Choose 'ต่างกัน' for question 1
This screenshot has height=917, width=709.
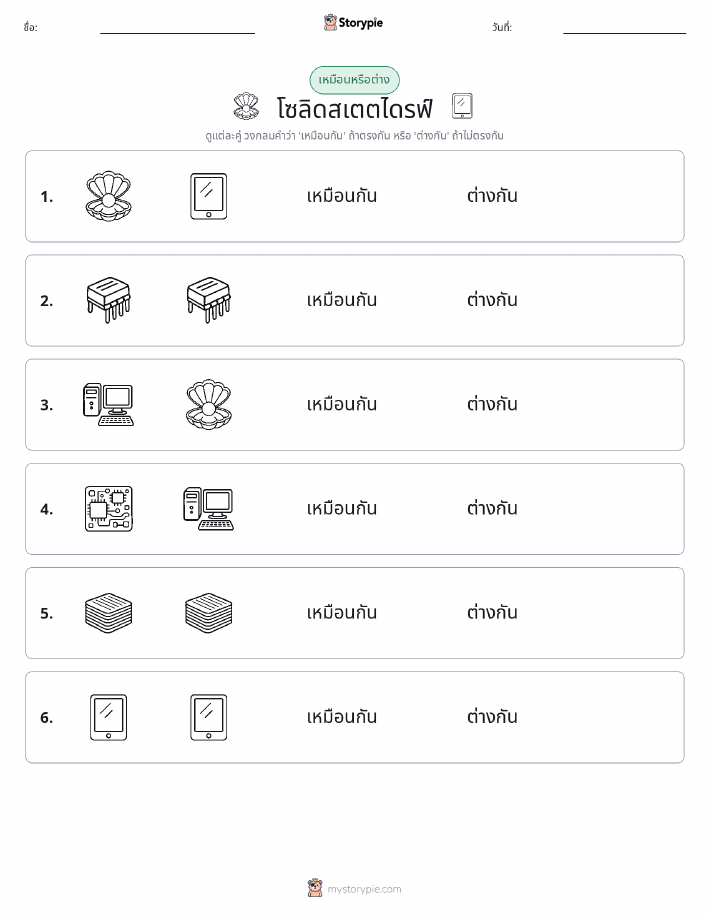click(x=492, y=195)
